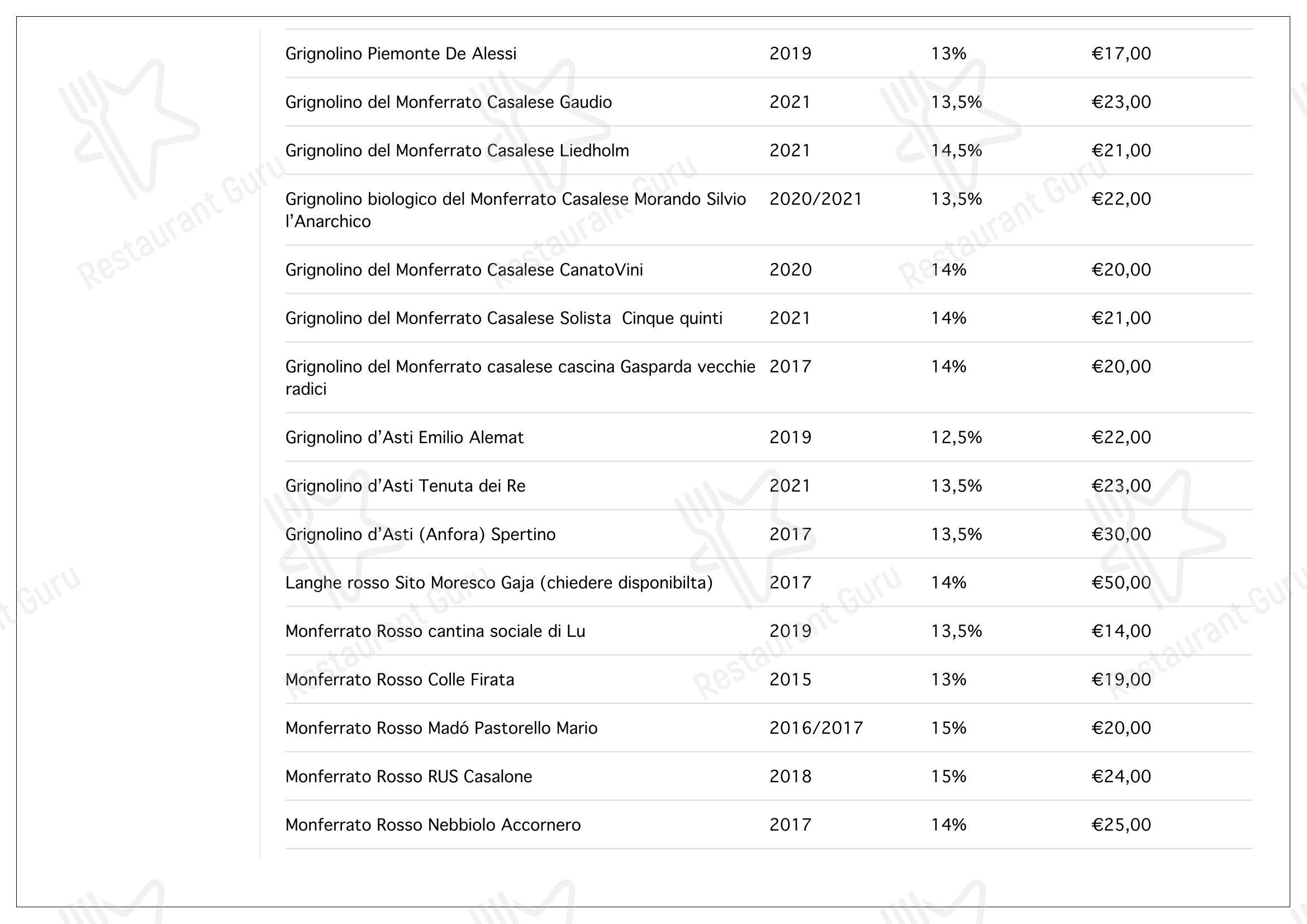Select Grignolino d'Asti Tenuta dei Re
This screenshot has height=924, width=1307.
pyautogui.click(x=405, y=486)
